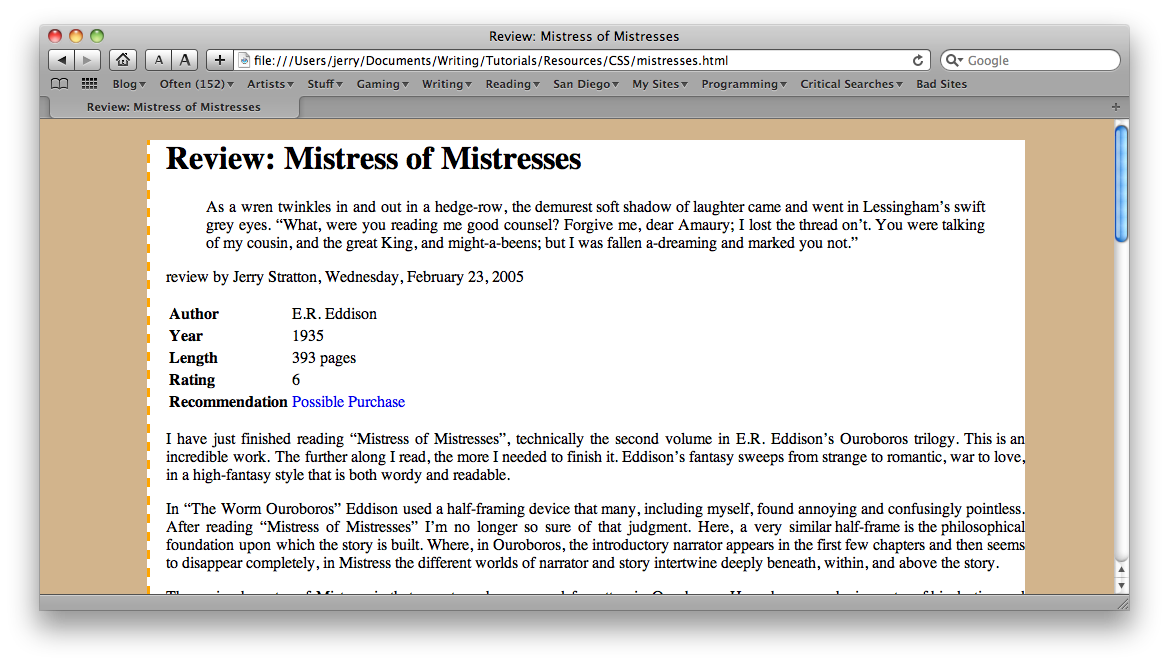Increase text size with large A button

click(x=185, y=60)
